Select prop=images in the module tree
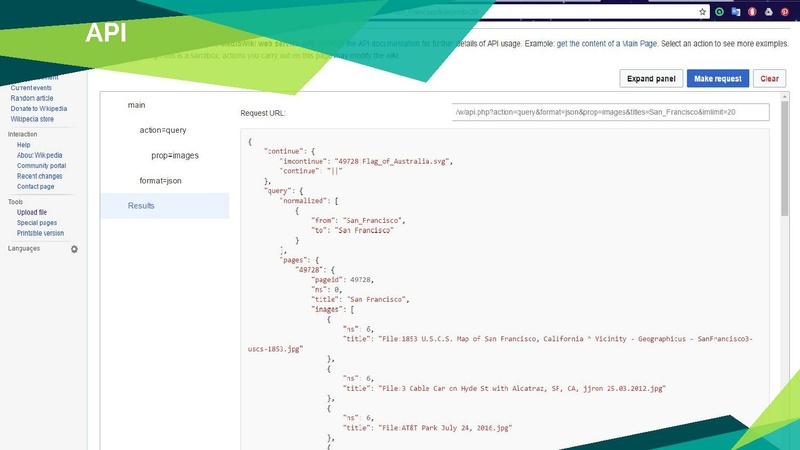This screenshot has height=450, width=800. (x=173, y=155)
